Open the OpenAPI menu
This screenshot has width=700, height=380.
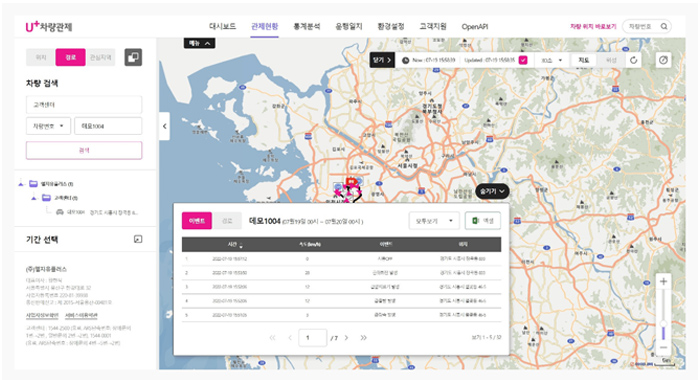475,27
